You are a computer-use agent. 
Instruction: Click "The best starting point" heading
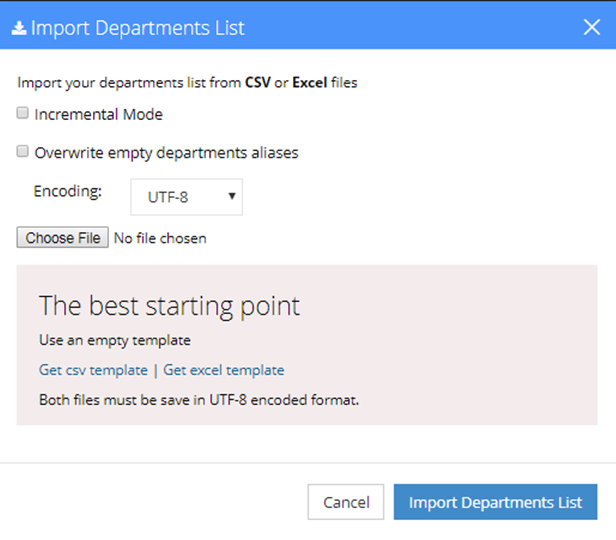point(169,306)
